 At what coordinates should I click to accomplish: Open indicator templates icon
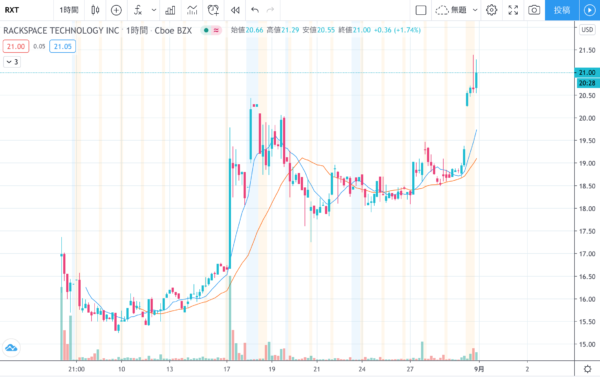192,10
